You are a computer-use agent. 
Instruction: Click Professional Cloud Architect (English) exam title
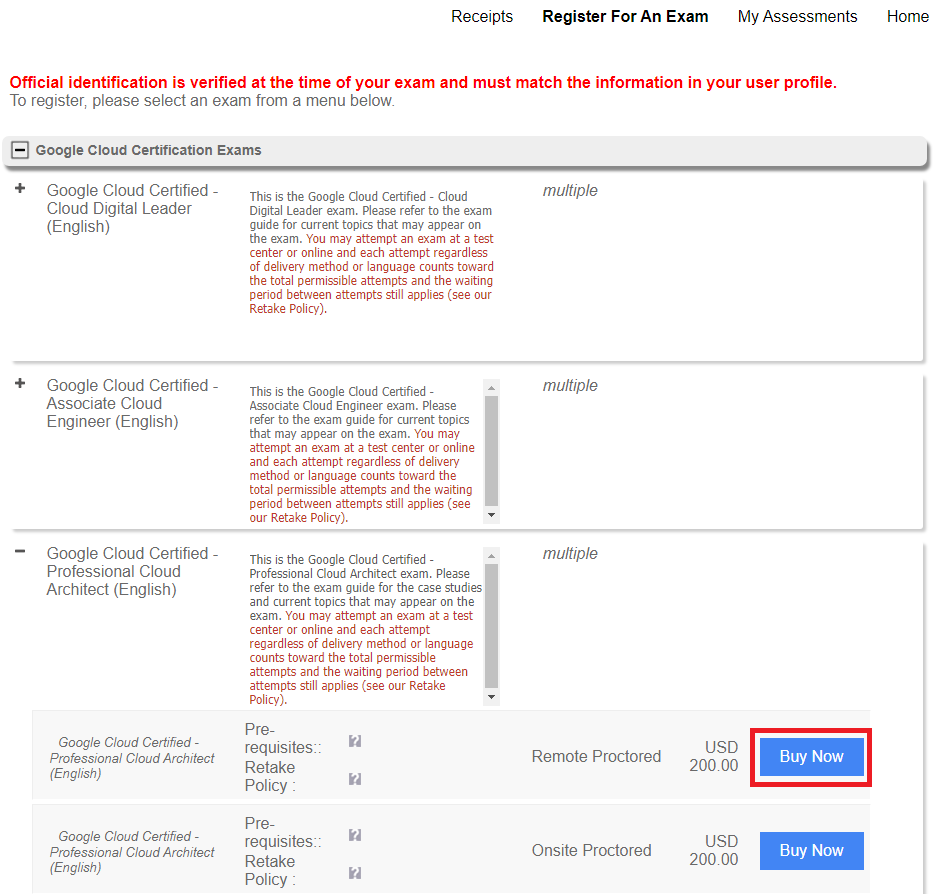coord(132,571)
